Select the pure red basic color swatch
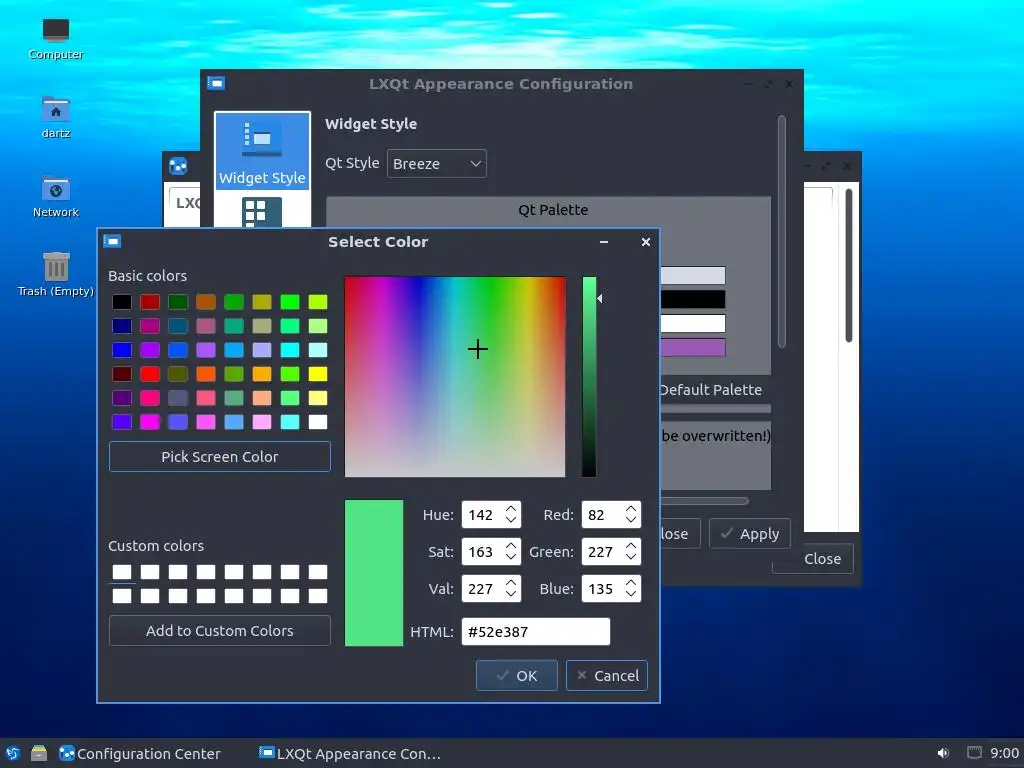The height and width of the screenshot is (768, 1024). coord(150,374)
